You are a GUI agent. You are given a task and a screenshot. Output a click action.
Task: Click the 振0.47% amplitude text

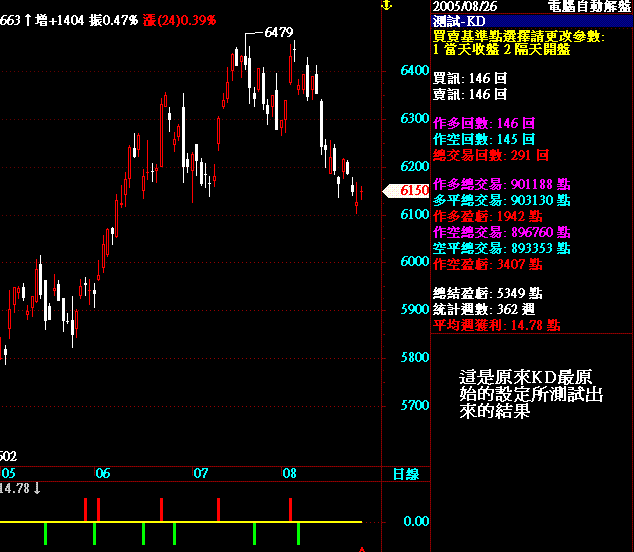point(114,20)
